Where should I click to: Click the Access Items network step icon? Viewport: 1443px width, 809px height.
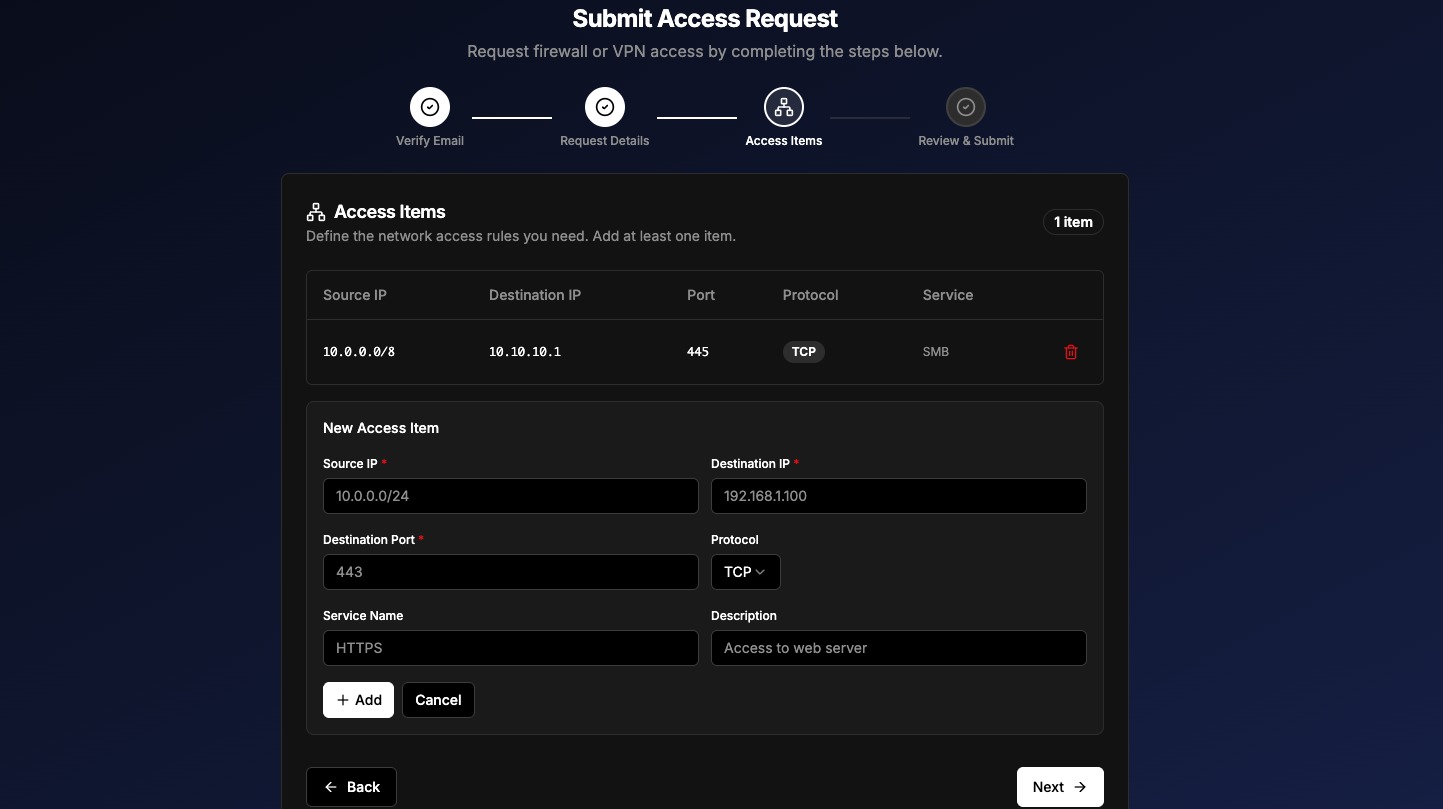coord(784,107)
